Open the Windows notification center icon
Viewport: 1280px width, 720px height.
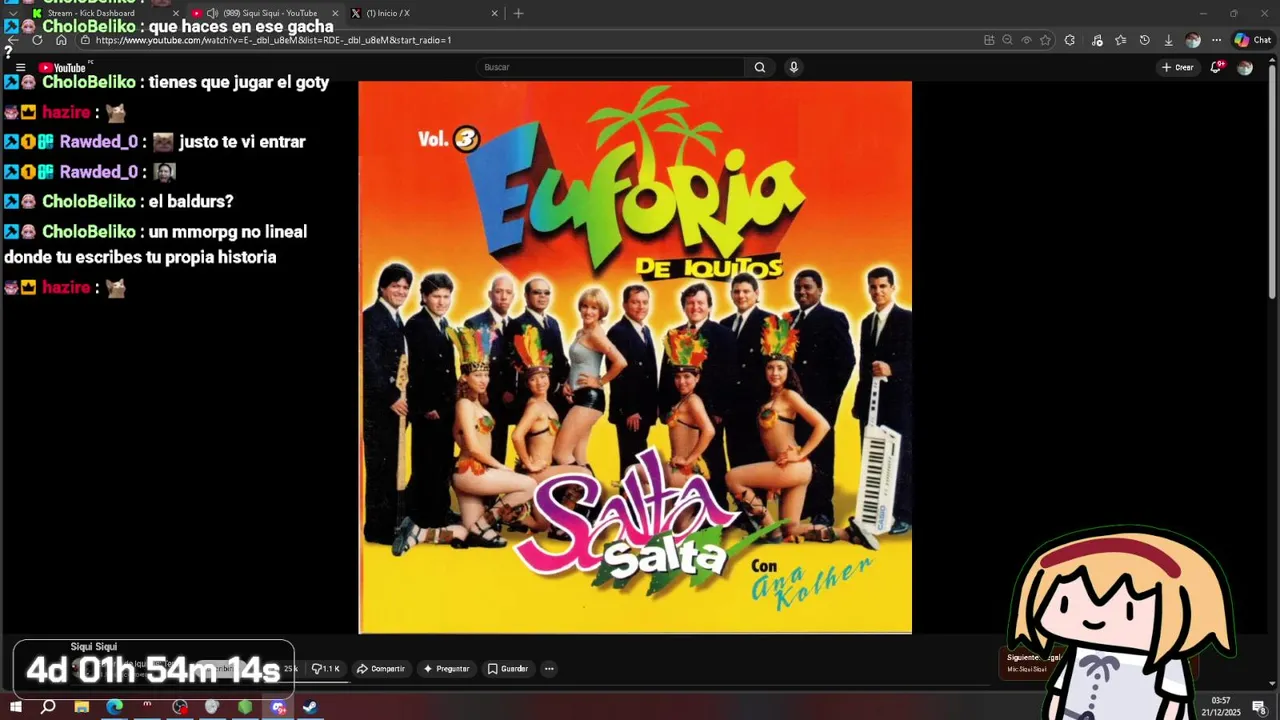[1261, 707]
